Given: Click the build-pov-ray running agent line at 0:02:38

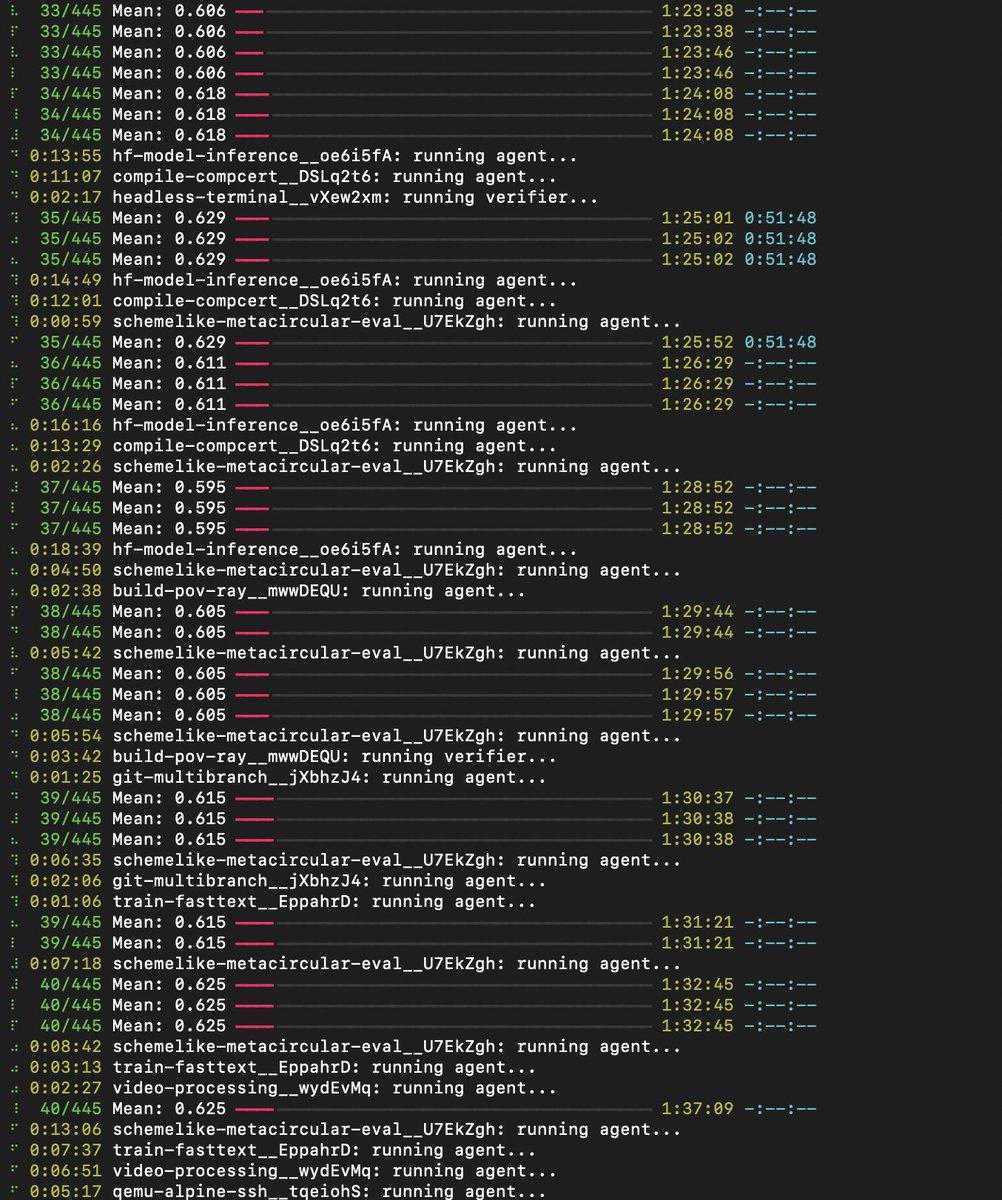Looking at the screenshot, I should 268,591.
